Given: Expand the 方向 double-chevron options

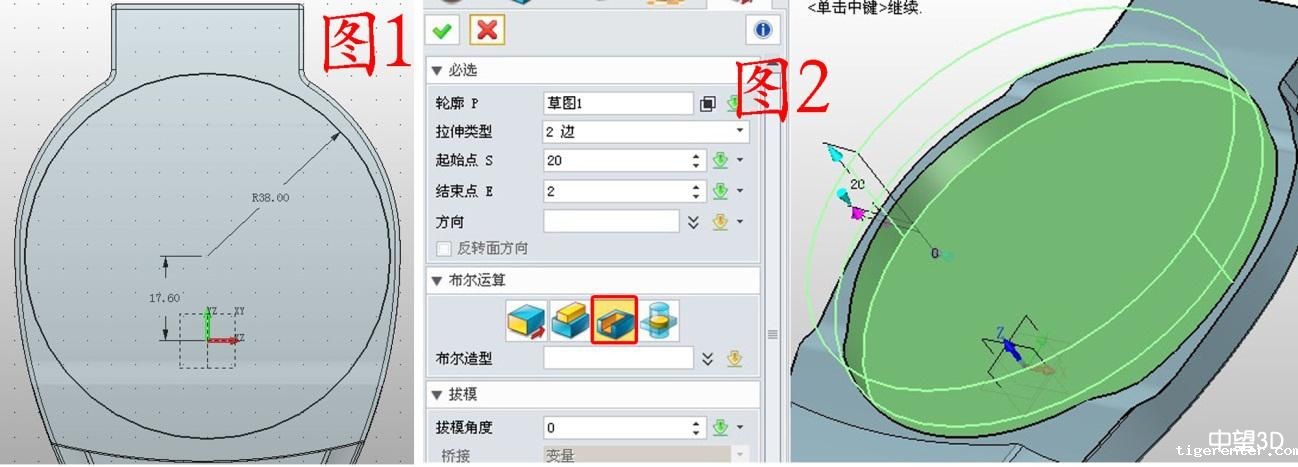Looking at the screenshot, I should click(694, 222).
